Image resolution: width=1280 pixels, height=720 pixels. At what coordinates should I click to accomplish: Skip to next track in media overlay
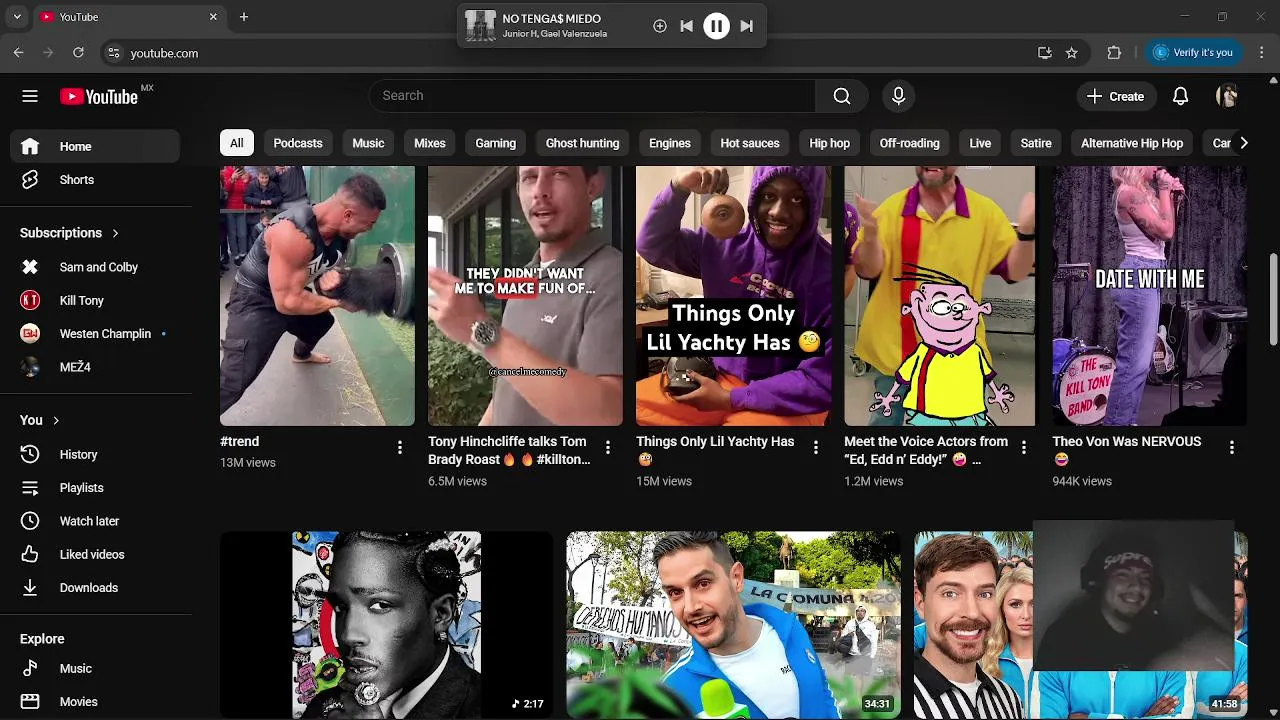tap(746, 27)
